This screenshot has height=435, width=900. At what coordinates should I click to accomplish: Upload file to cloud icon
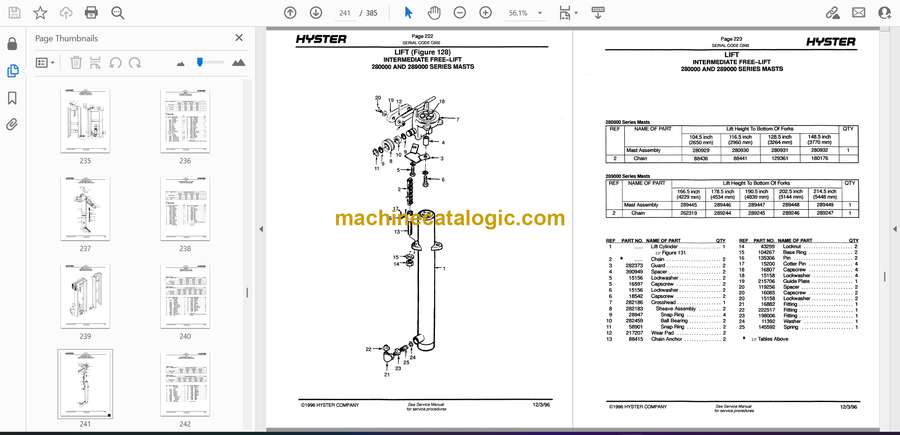coord(66,13)
